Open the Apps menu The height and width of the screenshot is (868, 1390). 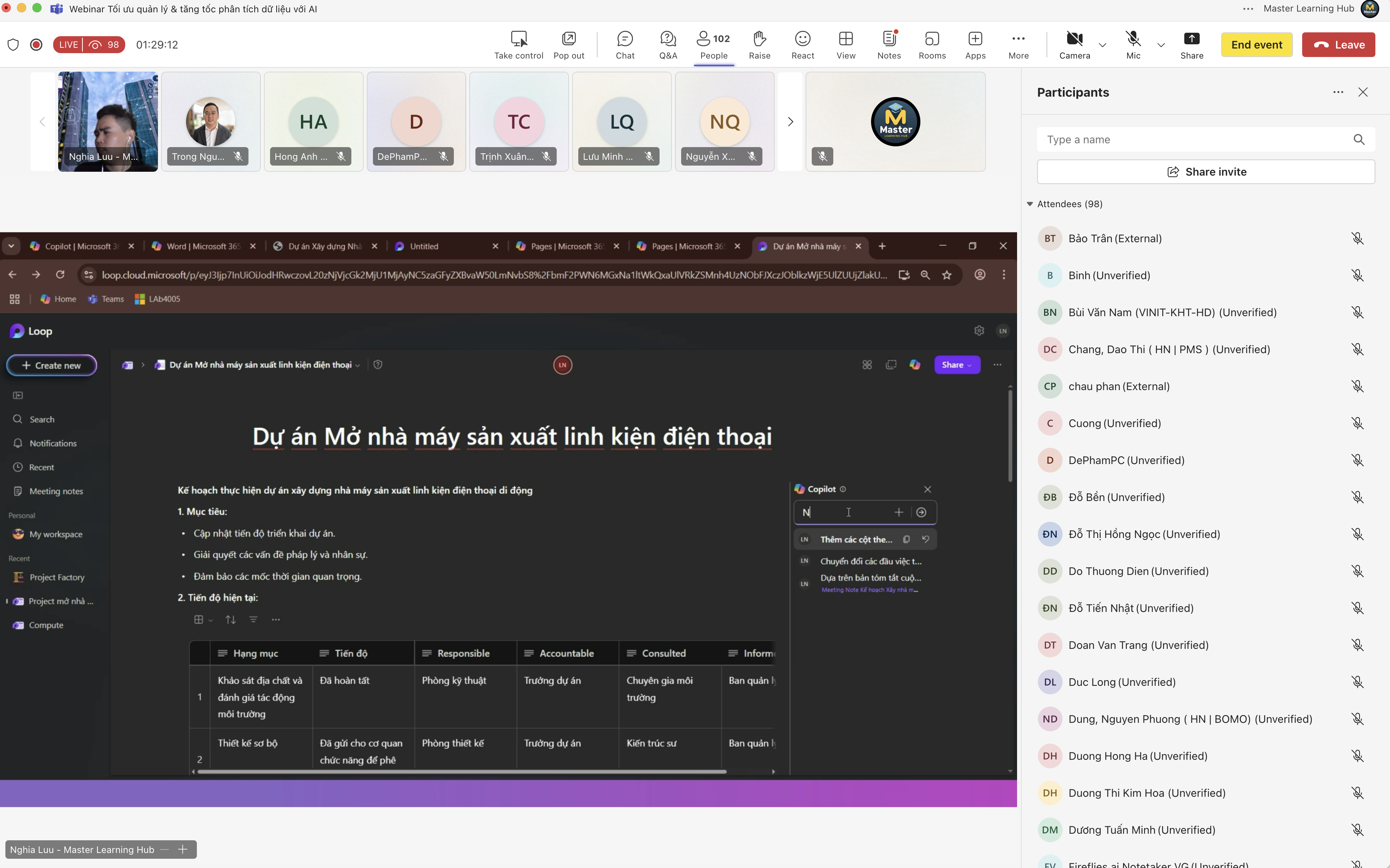[x=975, y=45]
